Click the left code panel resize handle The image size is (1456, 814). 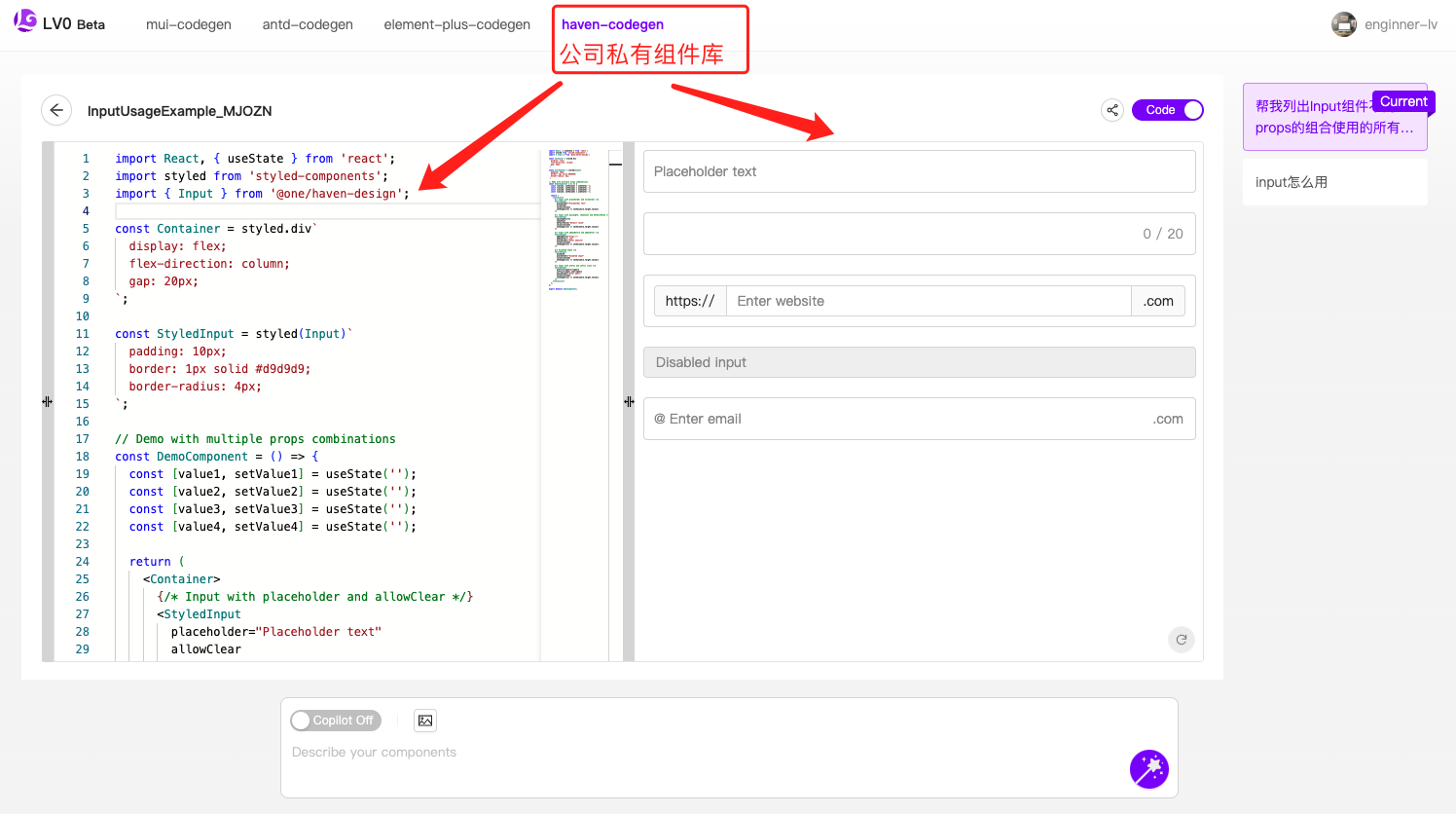click(48, 401)
